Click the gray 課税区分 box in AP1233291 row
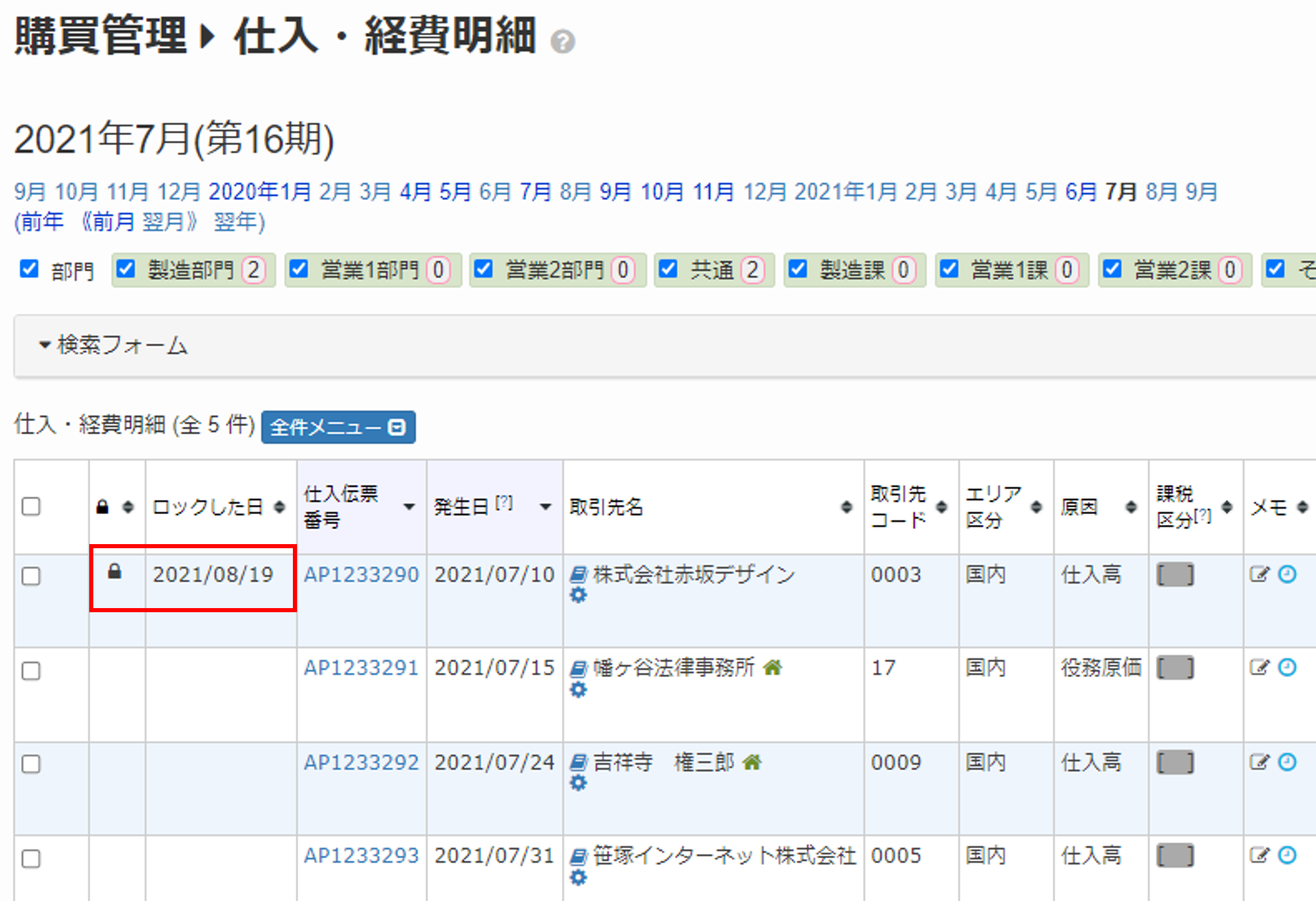This screenshot has height=901, width=1316. coord(1175,667)
